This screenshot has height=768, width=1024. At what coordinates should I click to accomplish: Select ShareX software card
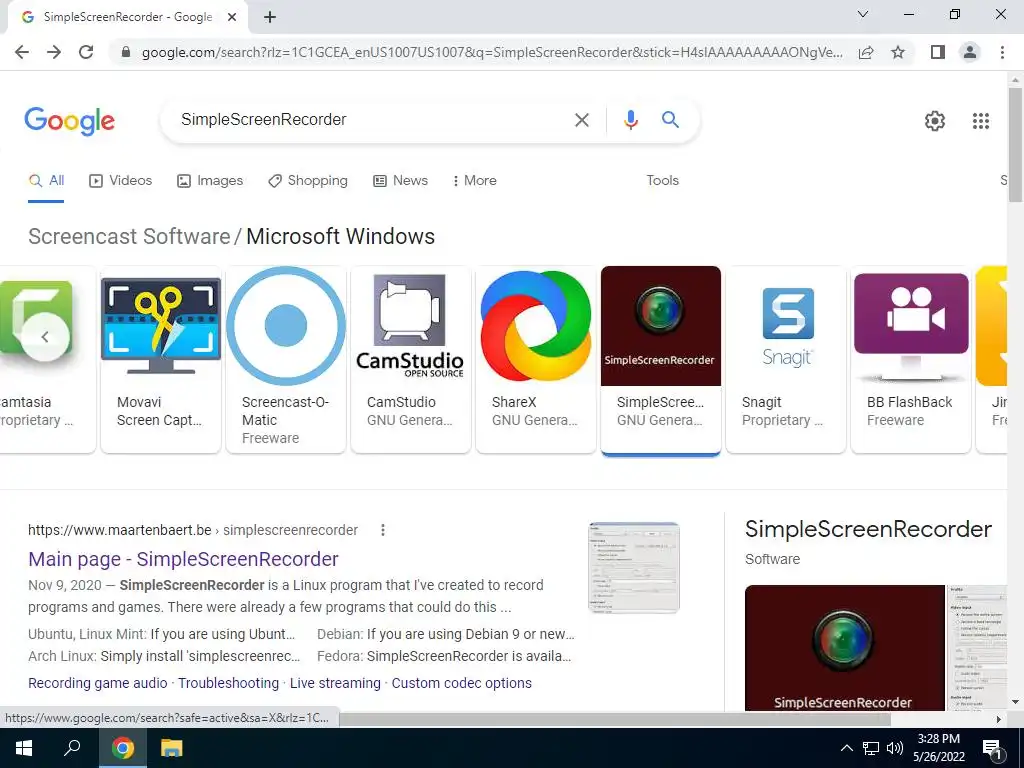coord(536,359)
